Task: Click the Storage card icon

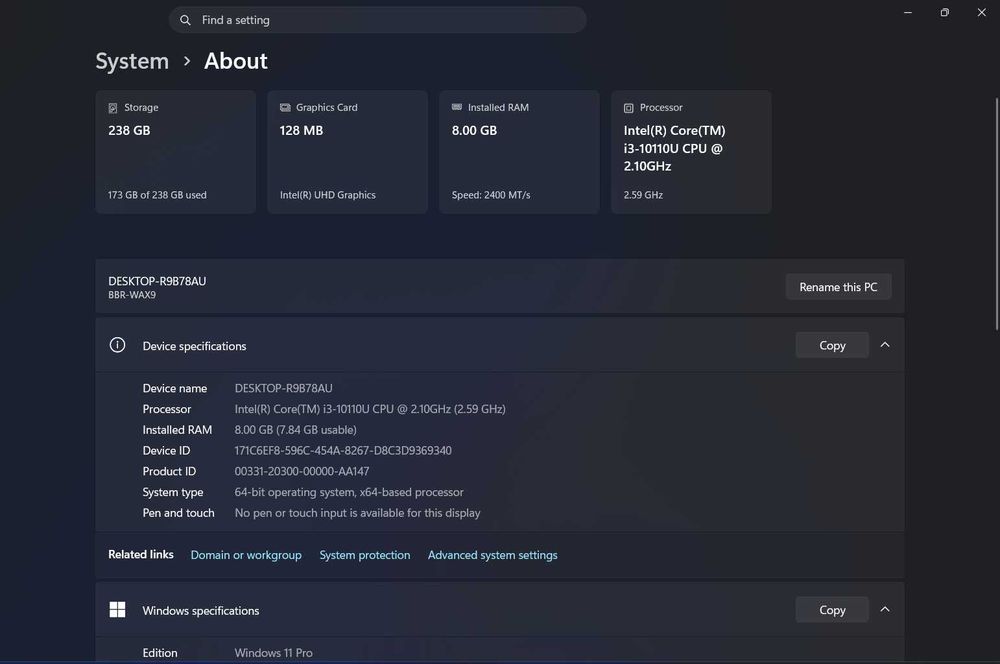Action: [113, 108]
